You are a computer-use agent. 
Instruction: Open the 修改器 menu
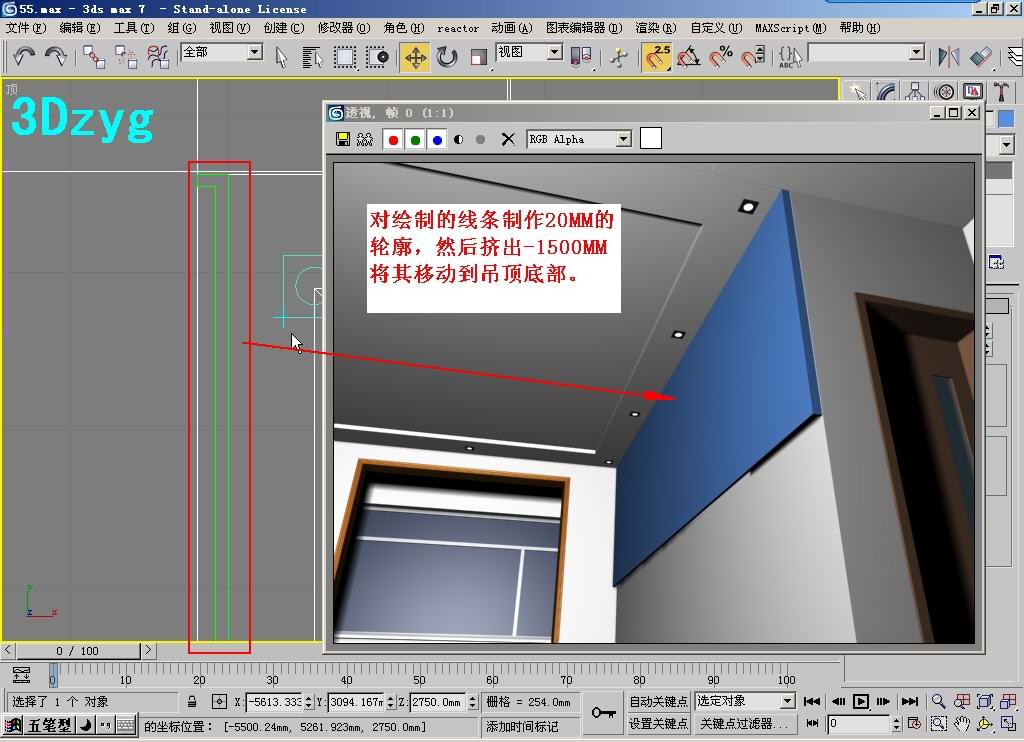click(x=343, y=28)
